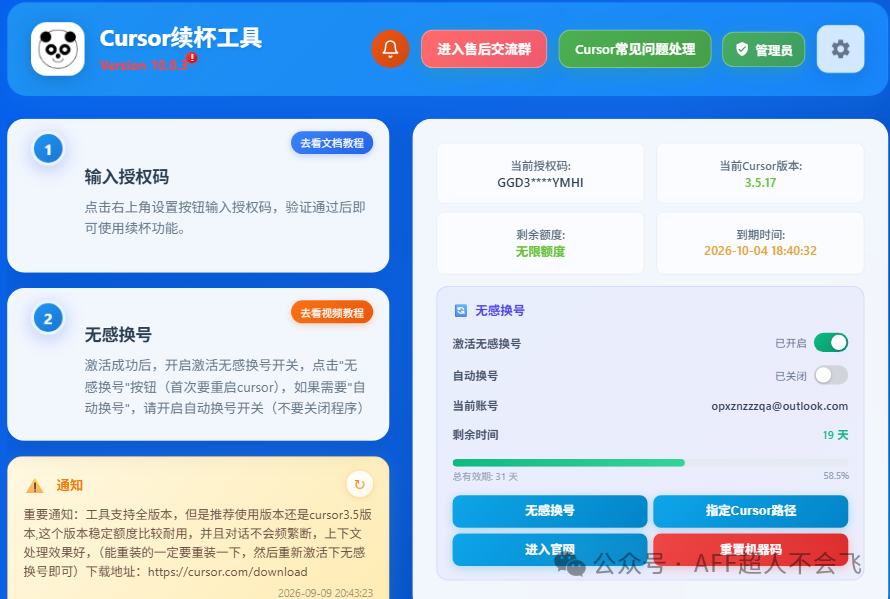The image size is (890, 599).
Task: Click the 已开启 status label
Action: coord(791,344)
